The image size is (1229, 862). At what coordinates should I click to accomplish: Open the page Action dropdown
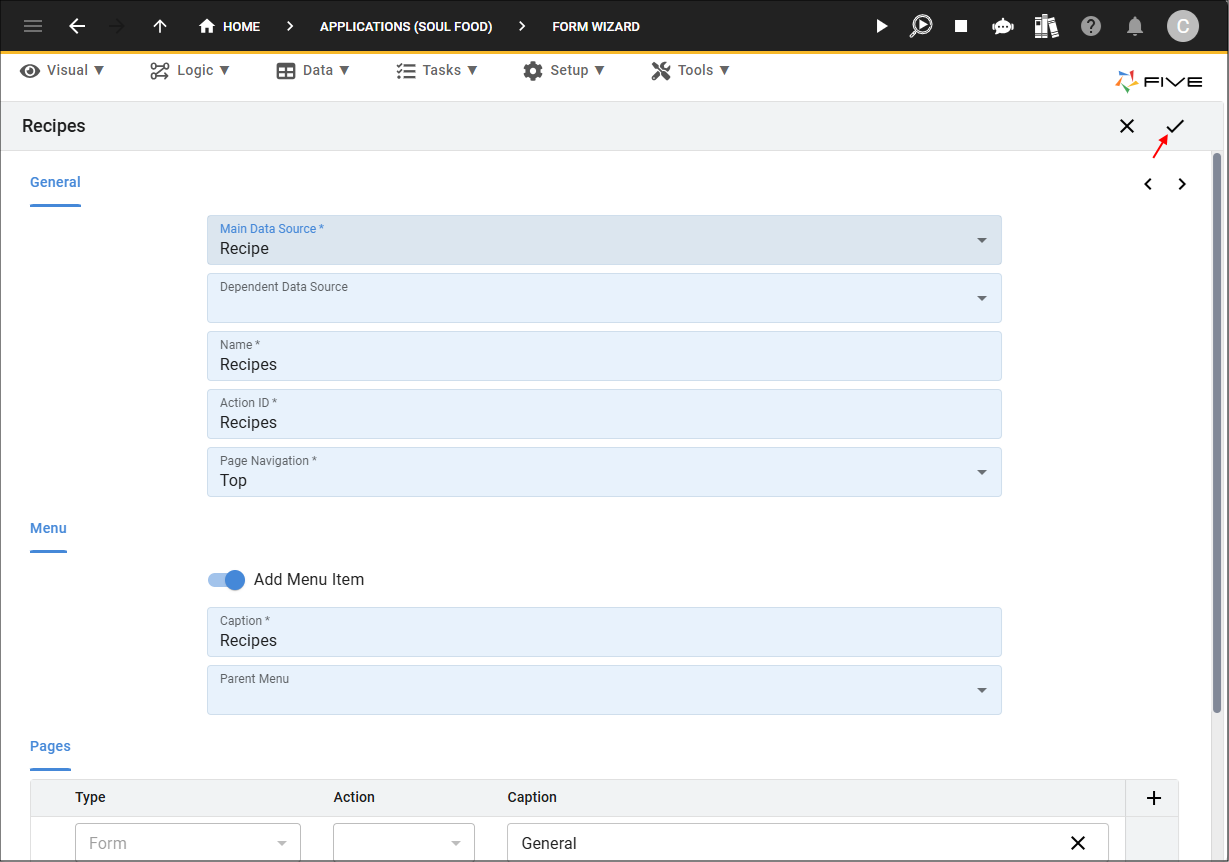click(x=404, y=843)
